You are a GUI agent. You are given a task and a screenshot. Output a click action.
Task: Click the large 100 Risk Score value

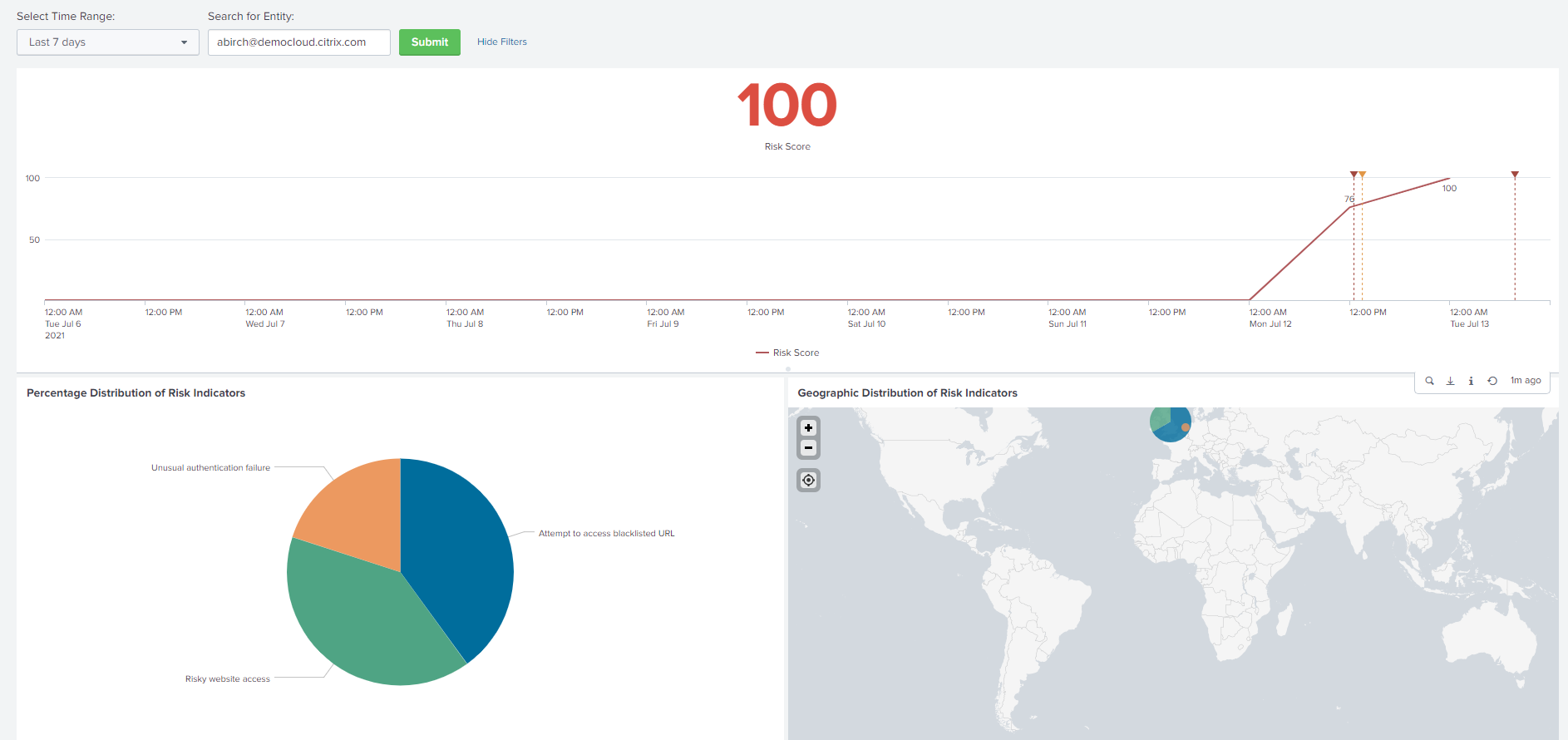coord(786,106)
